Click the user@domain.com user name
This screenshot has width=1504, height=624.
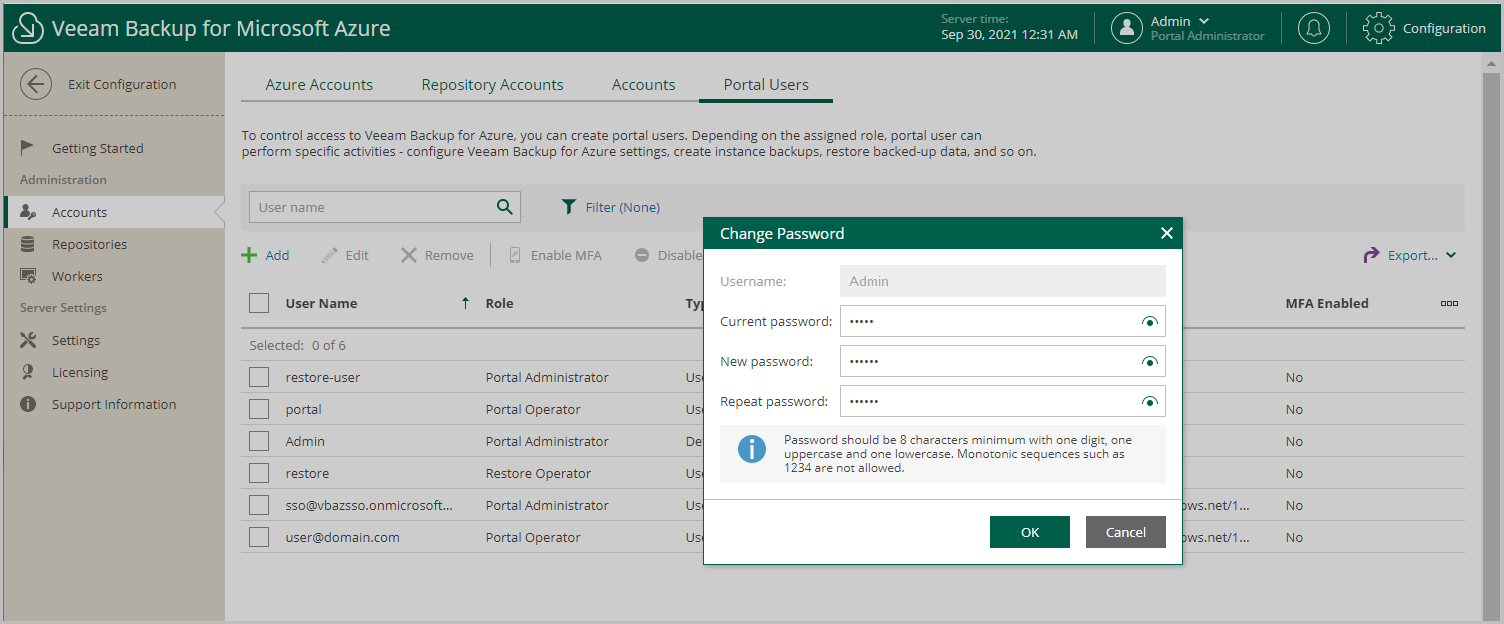coord(343,537)
